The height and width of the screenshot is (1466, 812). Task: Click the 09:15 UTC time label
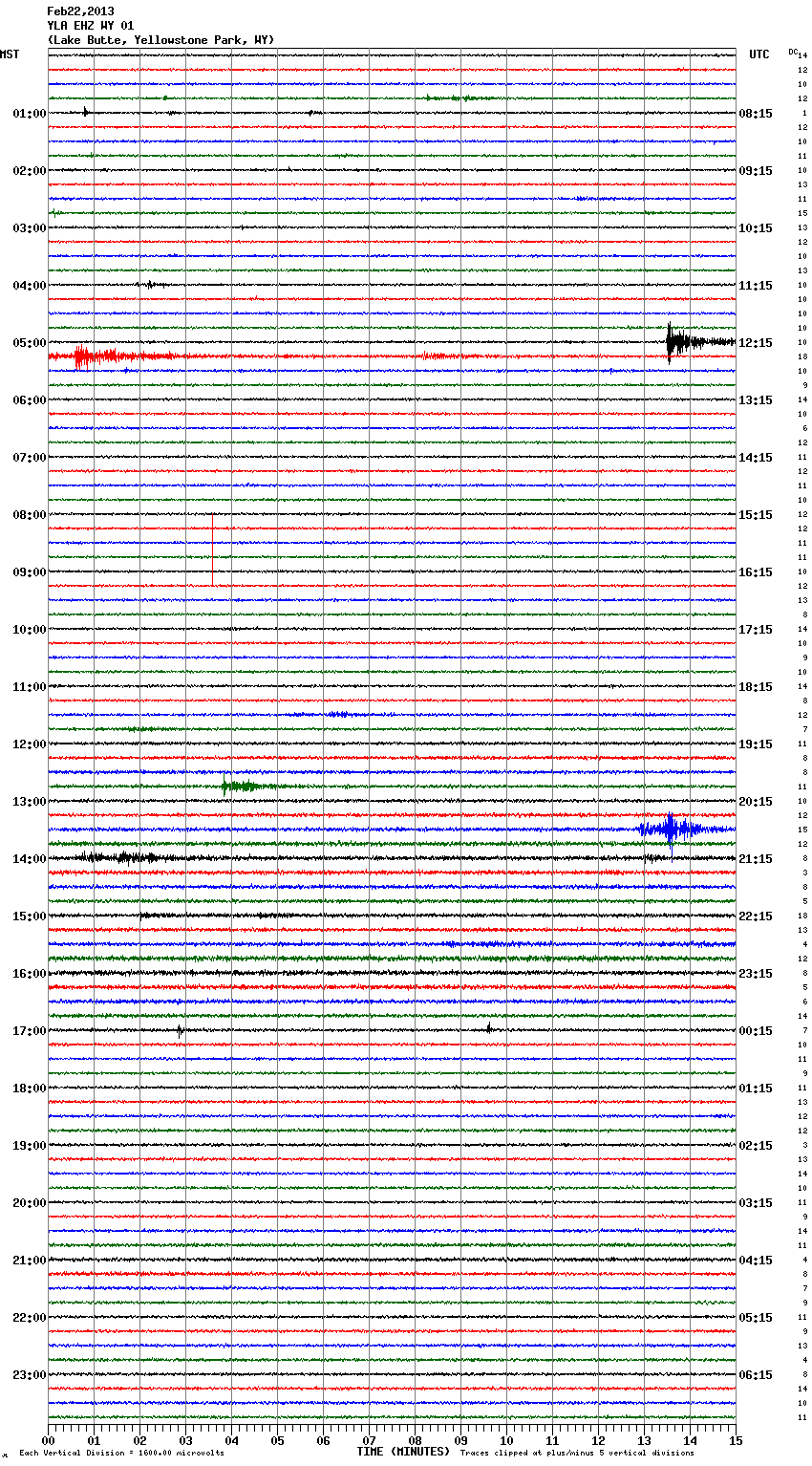[756, 171]
